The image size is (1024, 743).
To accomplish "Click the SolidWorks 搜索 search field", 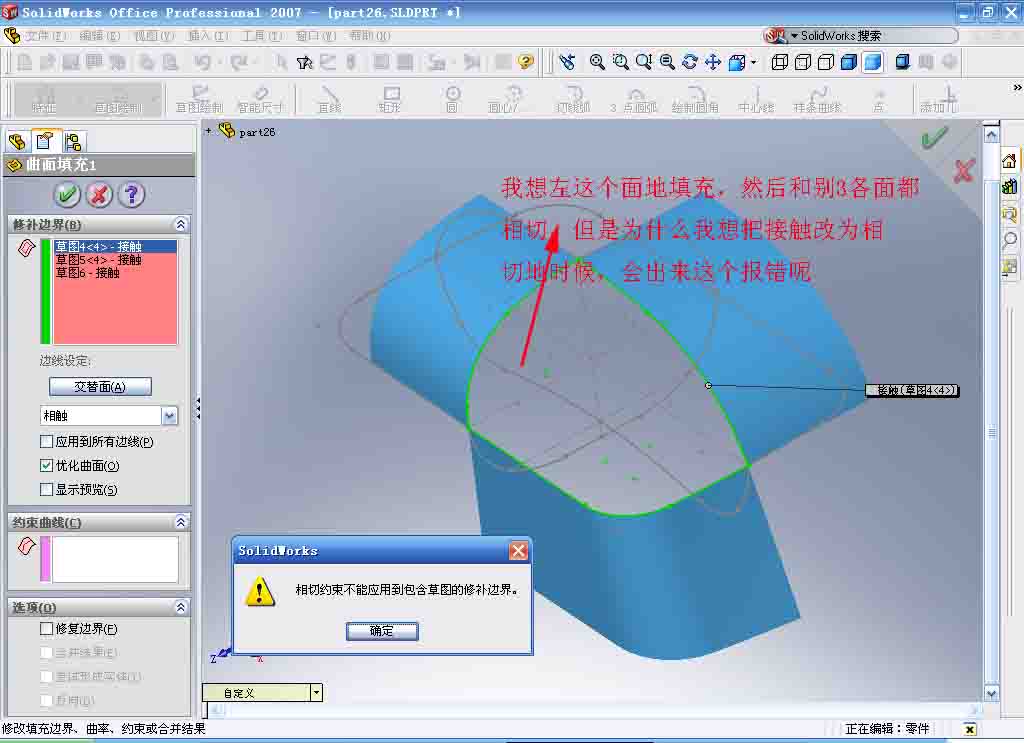I will point(875,36).
